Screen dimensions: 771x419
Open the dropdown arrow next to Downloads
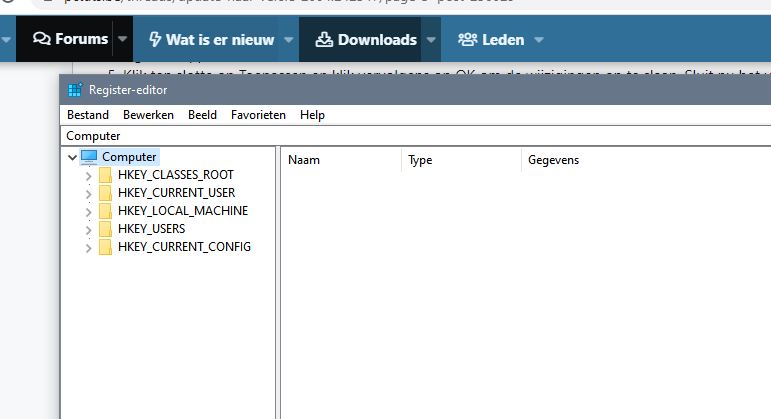(431, 39)
